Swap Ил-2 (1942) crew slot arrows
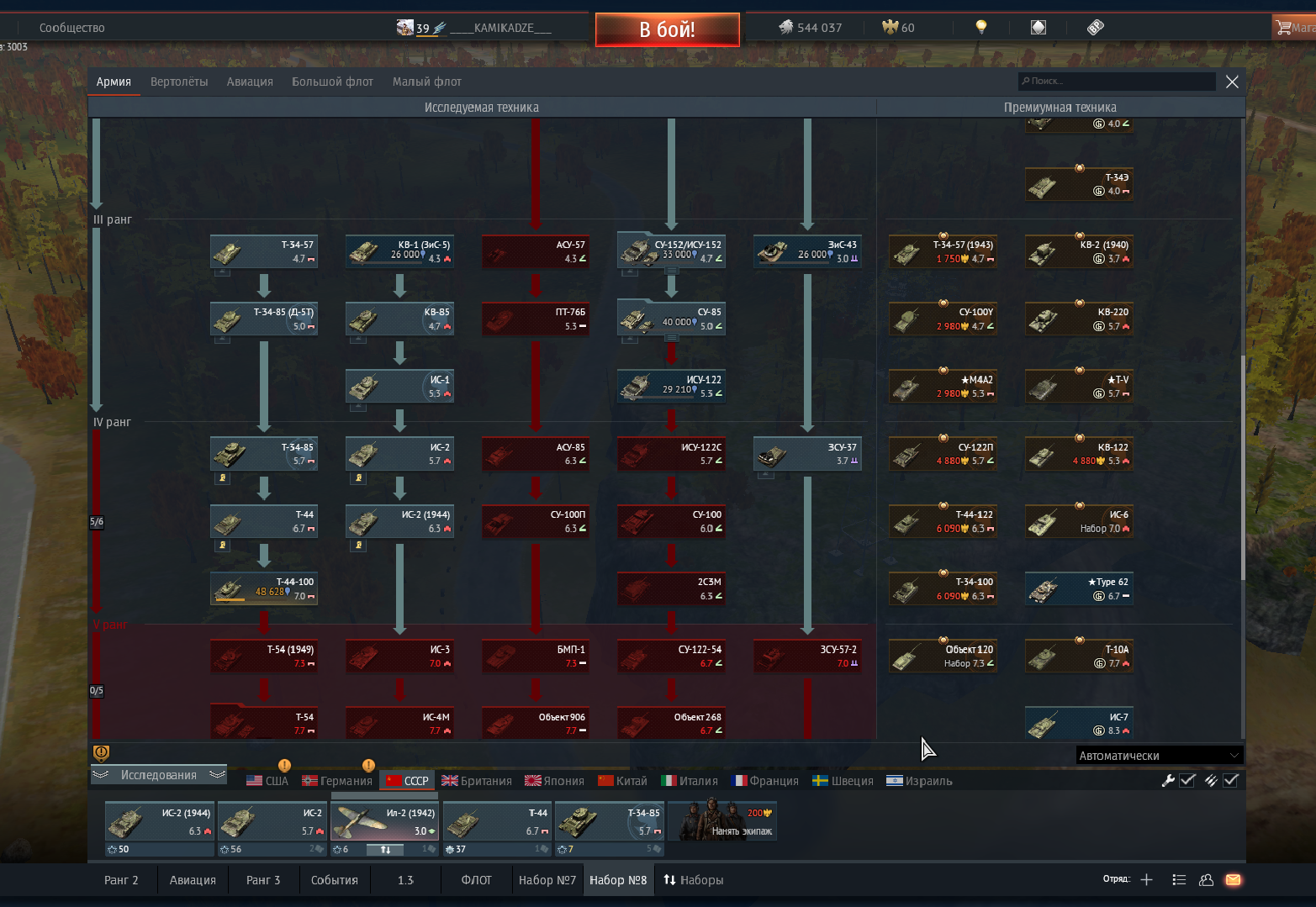 pos(385,850)
